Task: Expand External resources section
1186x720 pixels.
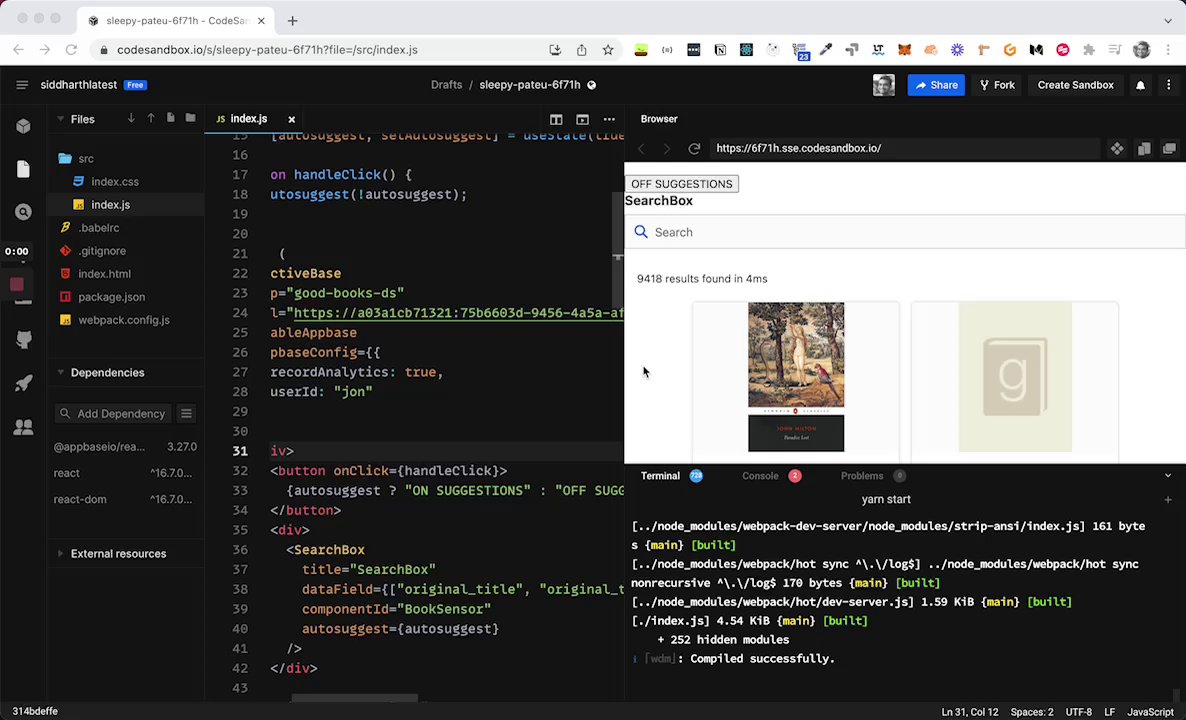Action: click(61, 554)
